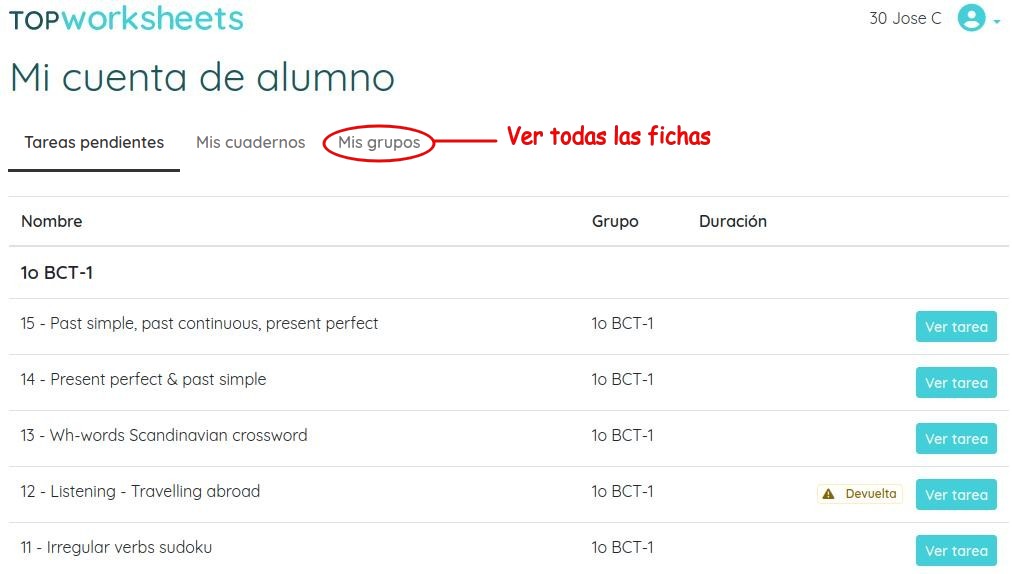
Task: Click Ver tarea for Listening - Travelling abroad
Action: tap(955, 495)
